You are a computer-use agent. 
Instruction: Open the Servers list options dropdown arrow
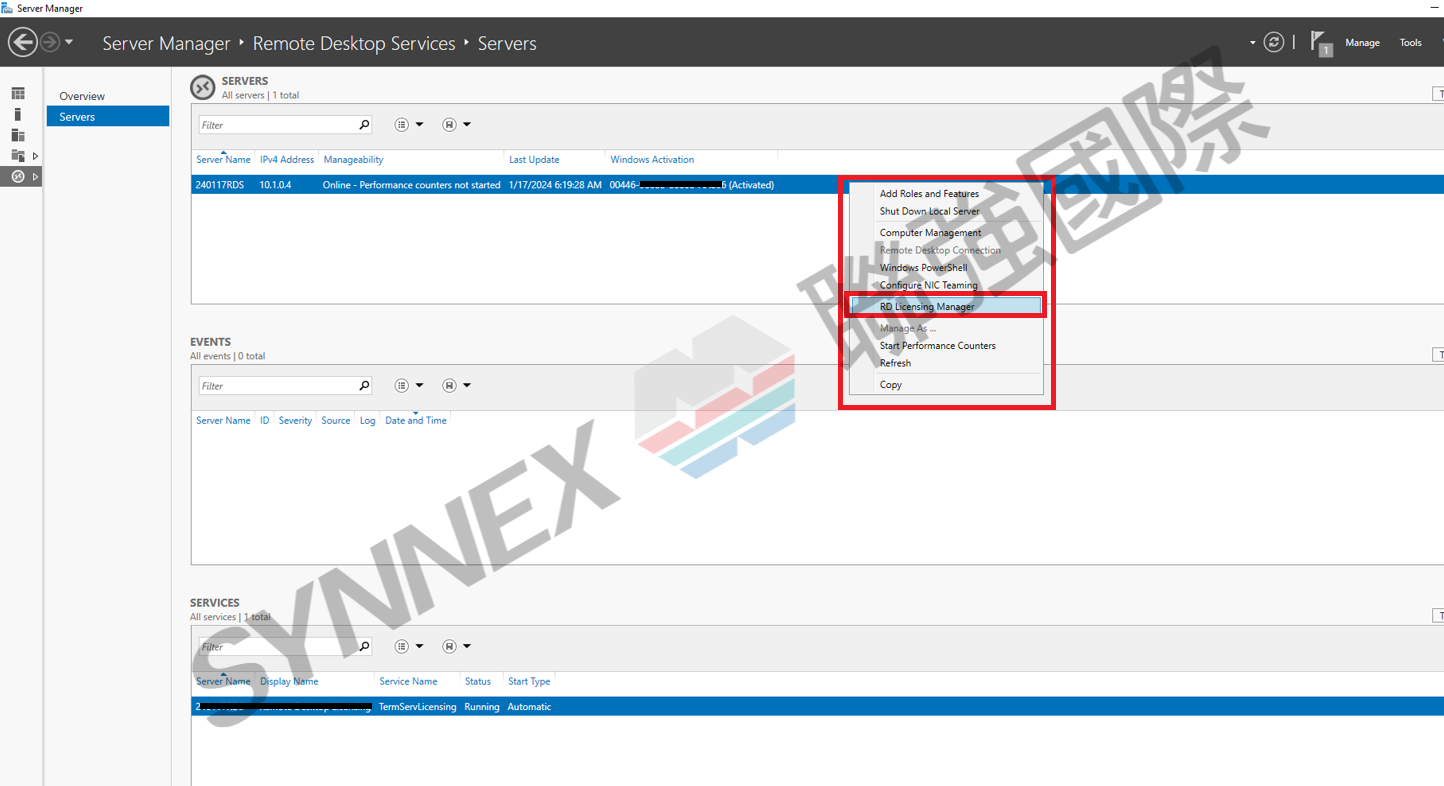pos(419,125)
